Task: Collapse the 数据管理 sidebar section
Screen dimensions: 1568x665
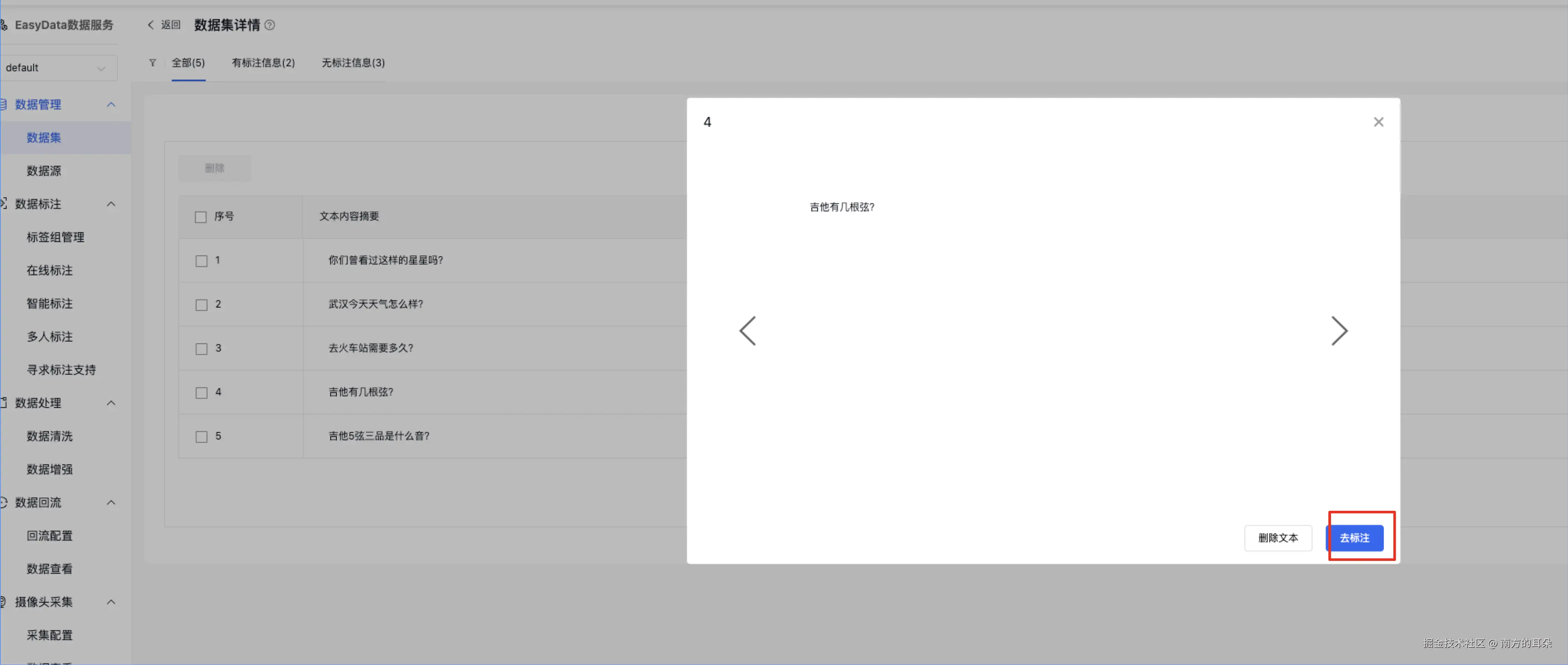Action: pyautogui.click(x=111, y=104)
